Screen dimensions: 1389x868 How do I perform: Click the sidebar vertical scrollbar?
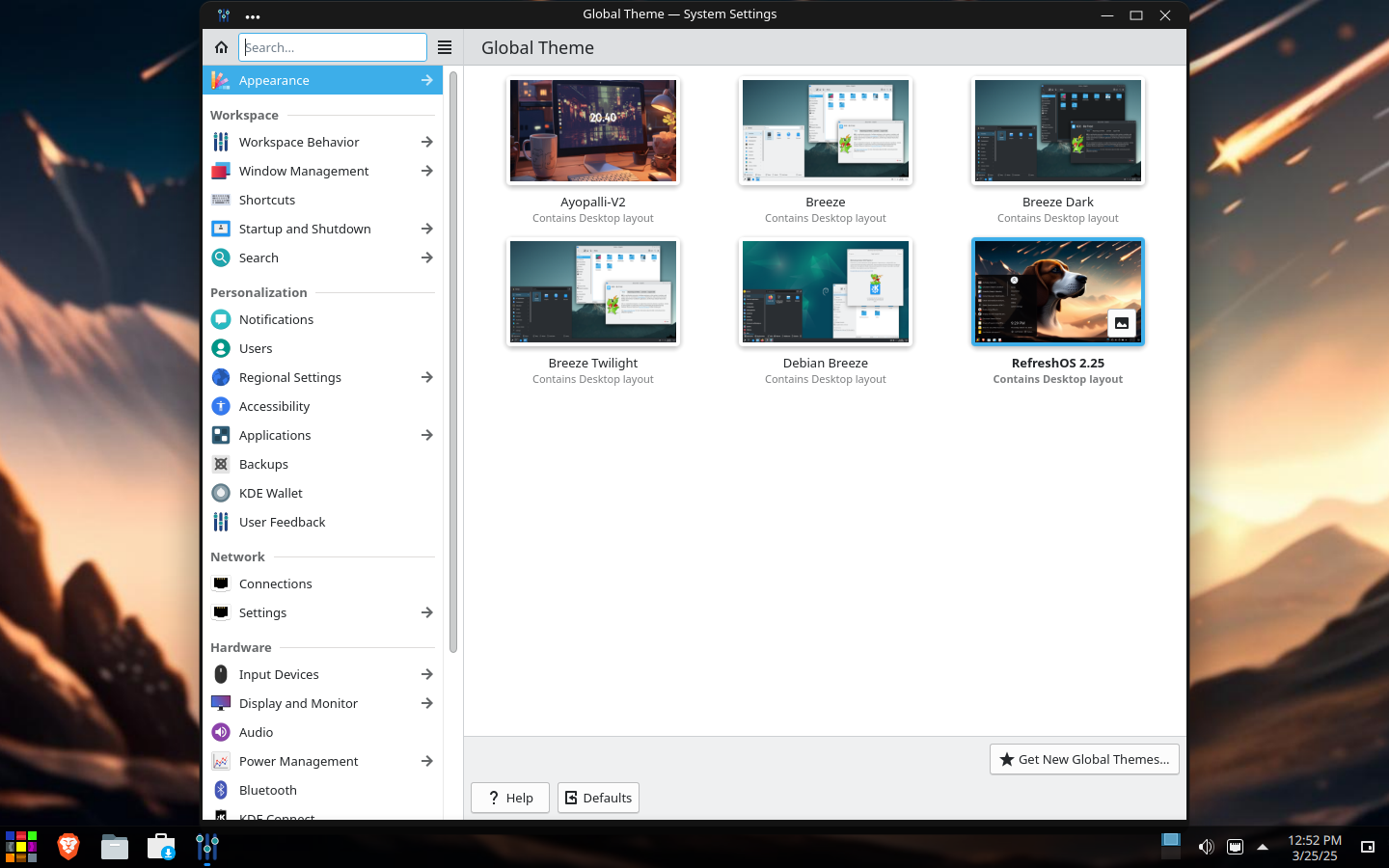(x=453, y=361)
